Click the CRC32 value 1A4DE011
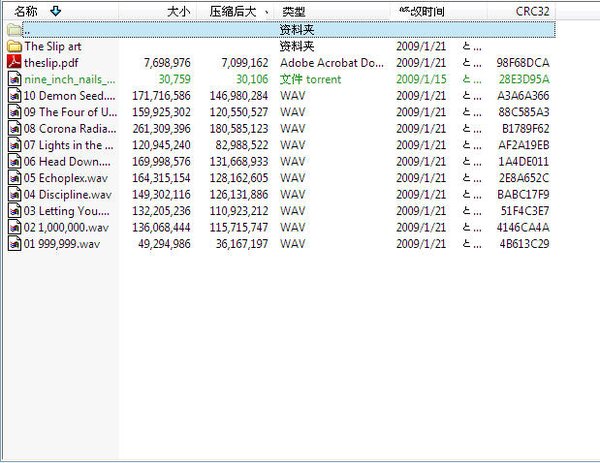This screenshot has width=600, height=463. point(524,161)
